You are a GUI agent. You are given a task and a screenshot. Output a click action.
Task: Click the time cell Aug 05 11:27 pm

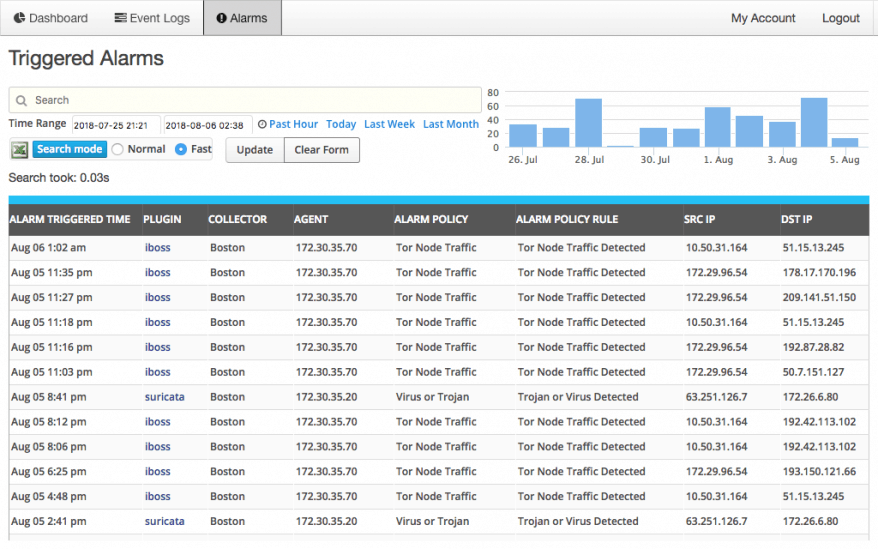click(x=52, y=297)
